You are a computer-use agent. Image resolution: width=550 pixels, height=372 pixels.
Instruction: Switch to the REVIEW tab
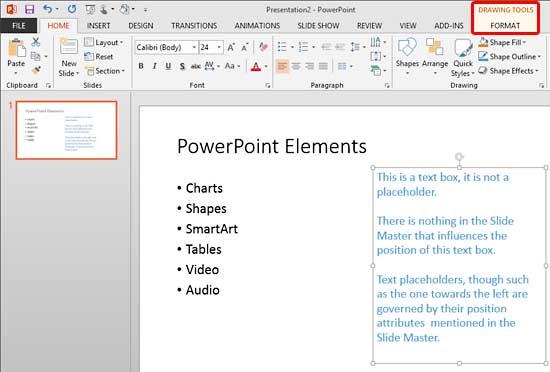click(x=369, y=26)
